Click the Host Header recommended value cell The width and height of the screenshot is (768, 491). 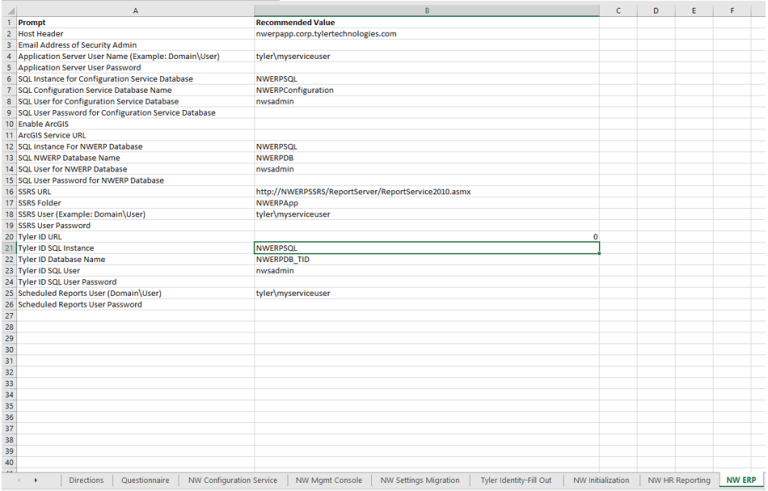[426, 33]
